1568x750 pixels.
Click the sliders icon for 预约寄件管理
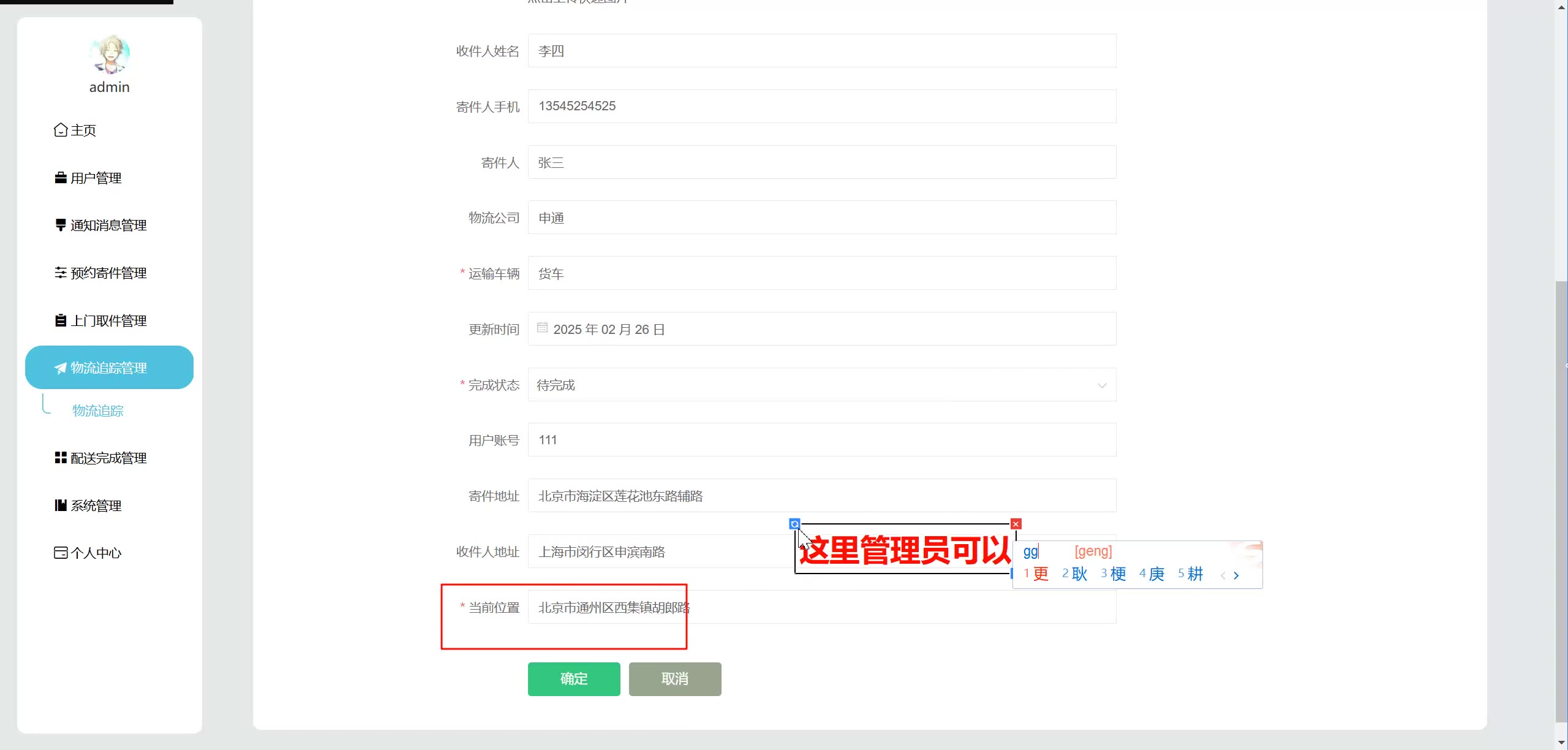[61, 273]
